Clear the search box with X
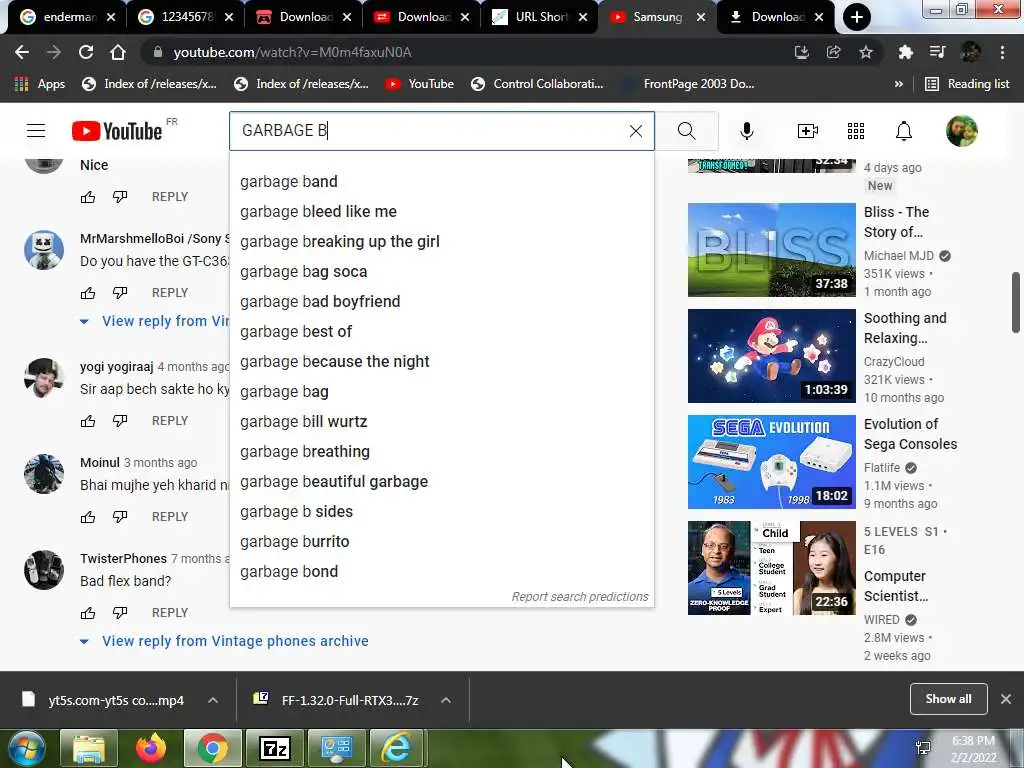1024x768 pixels. 635,131
